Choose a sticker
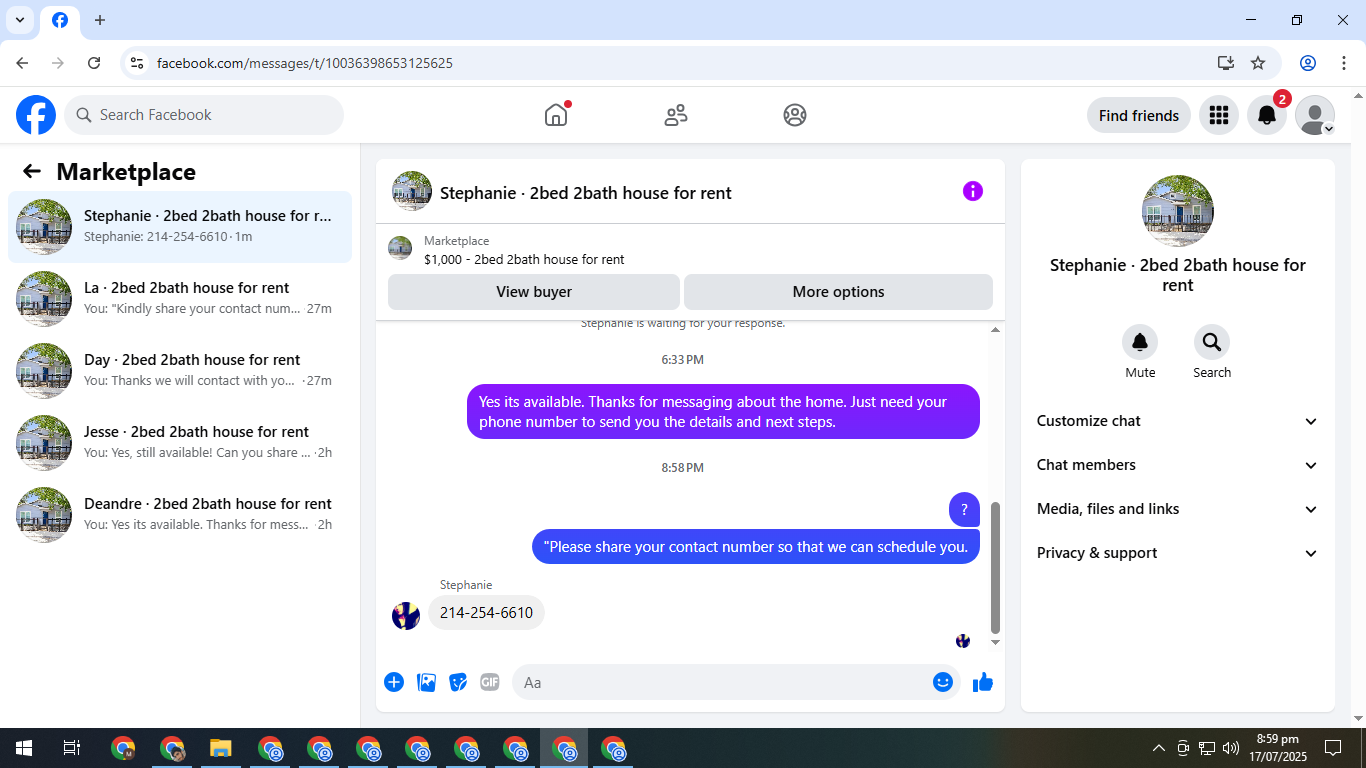1366x768 pixels. (458, 682)
